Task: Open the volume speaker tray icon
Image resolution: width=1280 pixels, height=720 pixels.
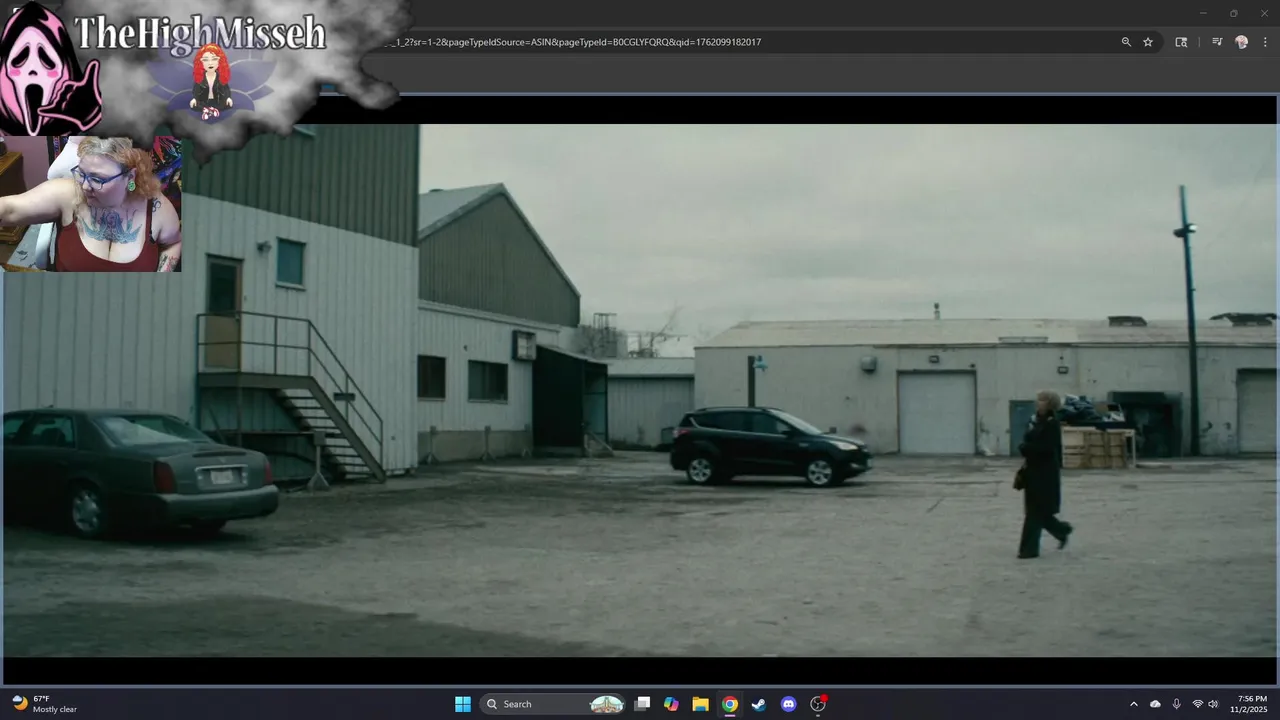Action: (x=1213, y=704)
